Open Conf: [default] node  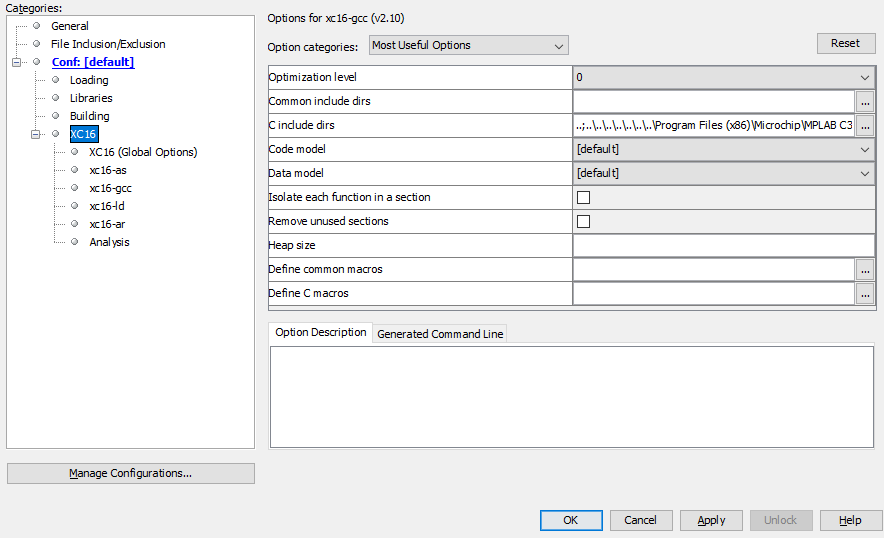tap(93, 62)
